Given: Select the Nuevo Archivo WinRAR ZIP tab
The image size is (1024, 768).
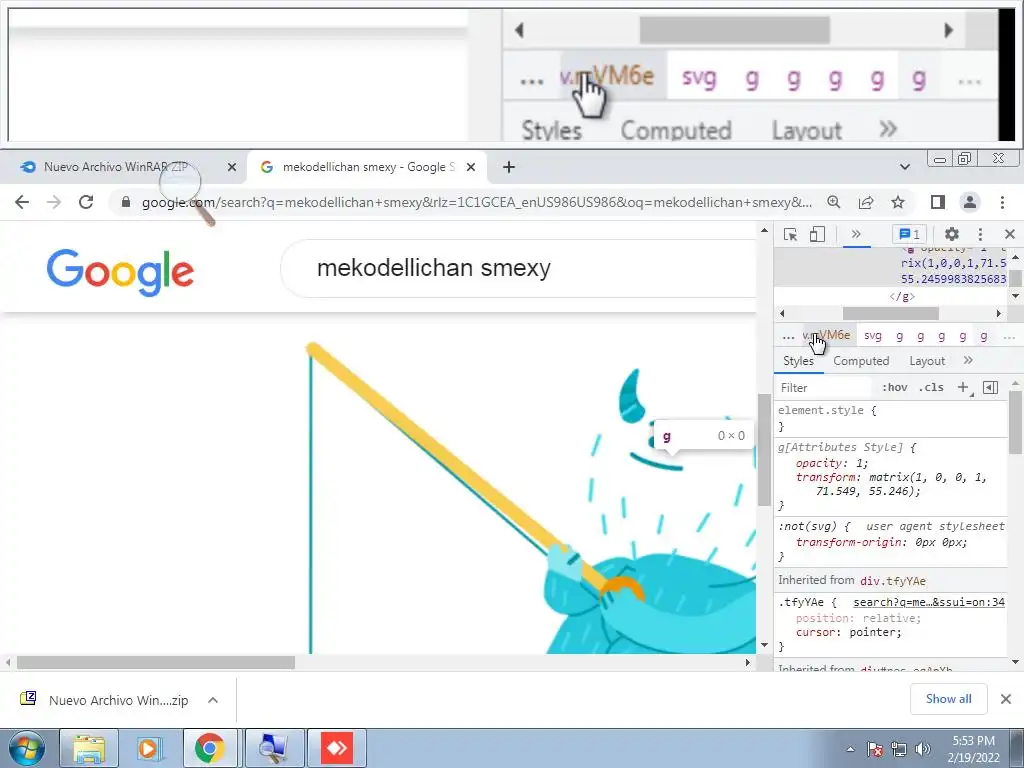Looking at the screenshot, I should 116,167.
